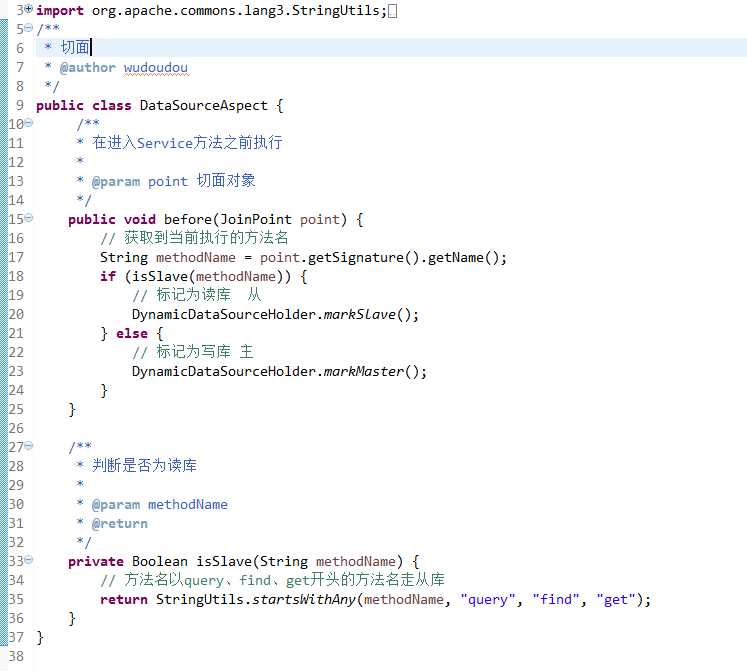Click the markSlave method call
747x671 pixels.
360,315
